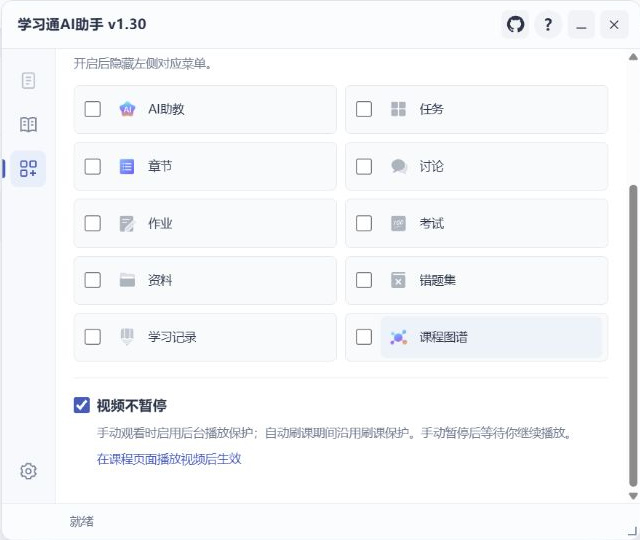The width and height of the screenshot is (640, 540).
Task: Minimize the 学习通AI助手 window
Action: coord(581,24)
